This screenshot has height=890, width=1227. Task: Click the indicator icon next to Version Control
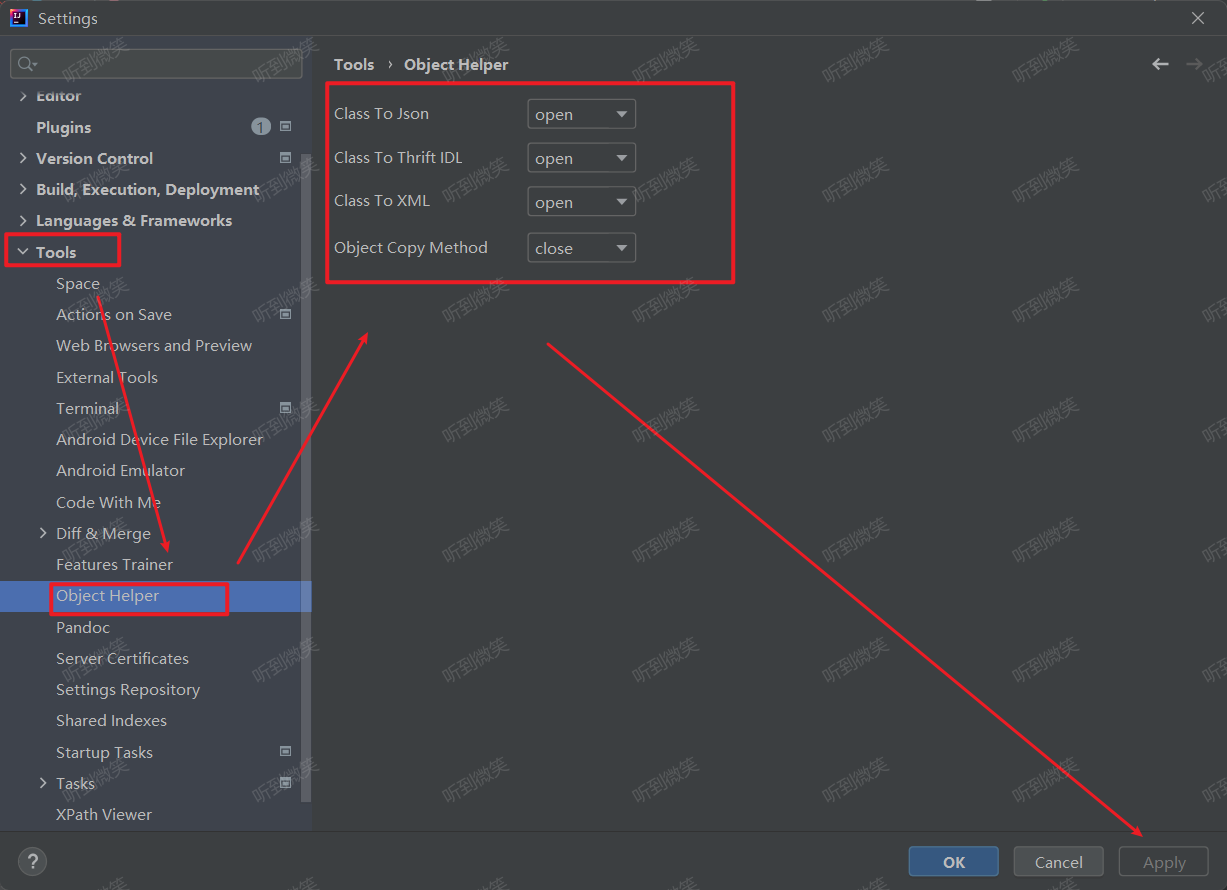[x=286, y=157]
